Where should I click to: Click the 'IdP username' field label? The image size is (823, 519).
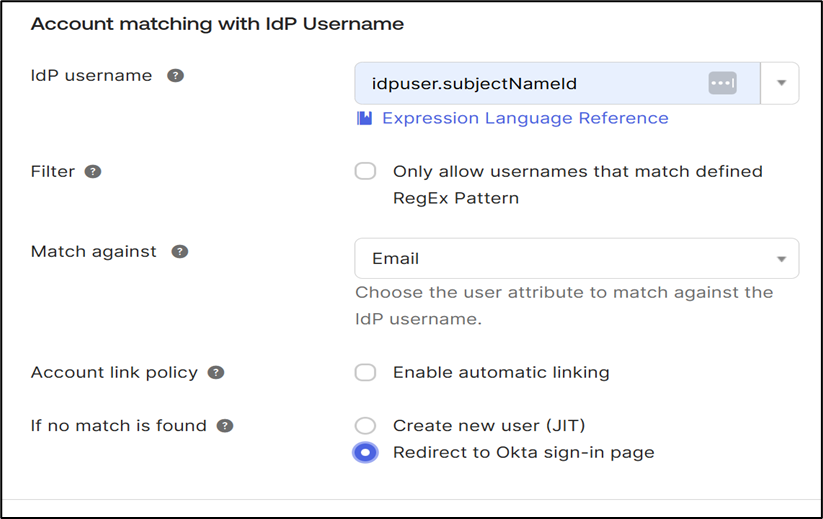point(92,76)
